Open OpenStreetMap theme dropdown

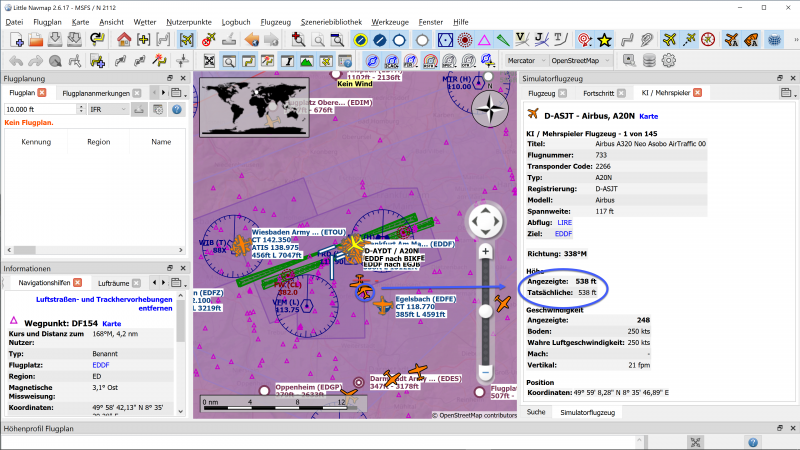tap(580, 60)
